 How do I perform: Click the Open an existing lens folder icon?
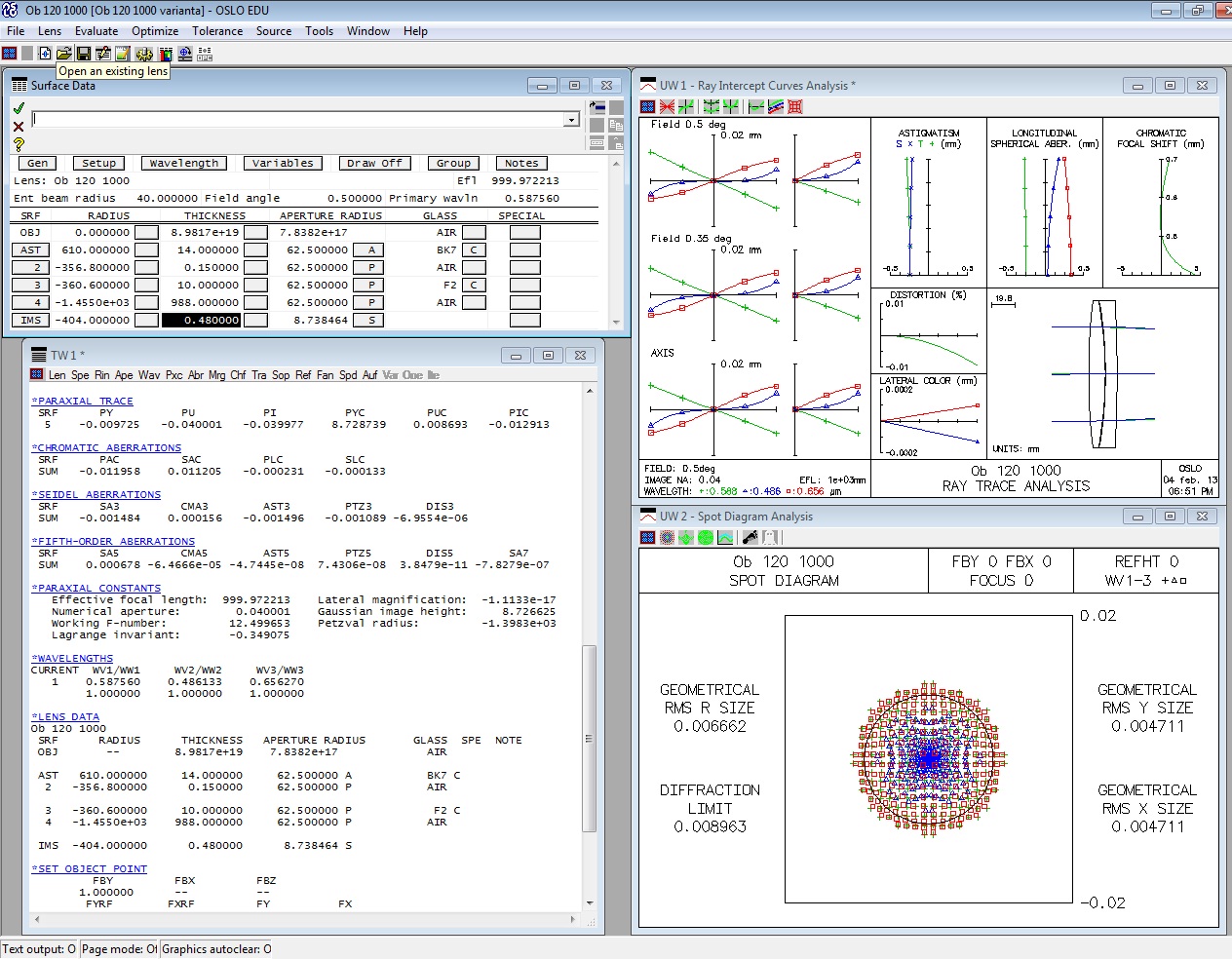pos(63,54)
